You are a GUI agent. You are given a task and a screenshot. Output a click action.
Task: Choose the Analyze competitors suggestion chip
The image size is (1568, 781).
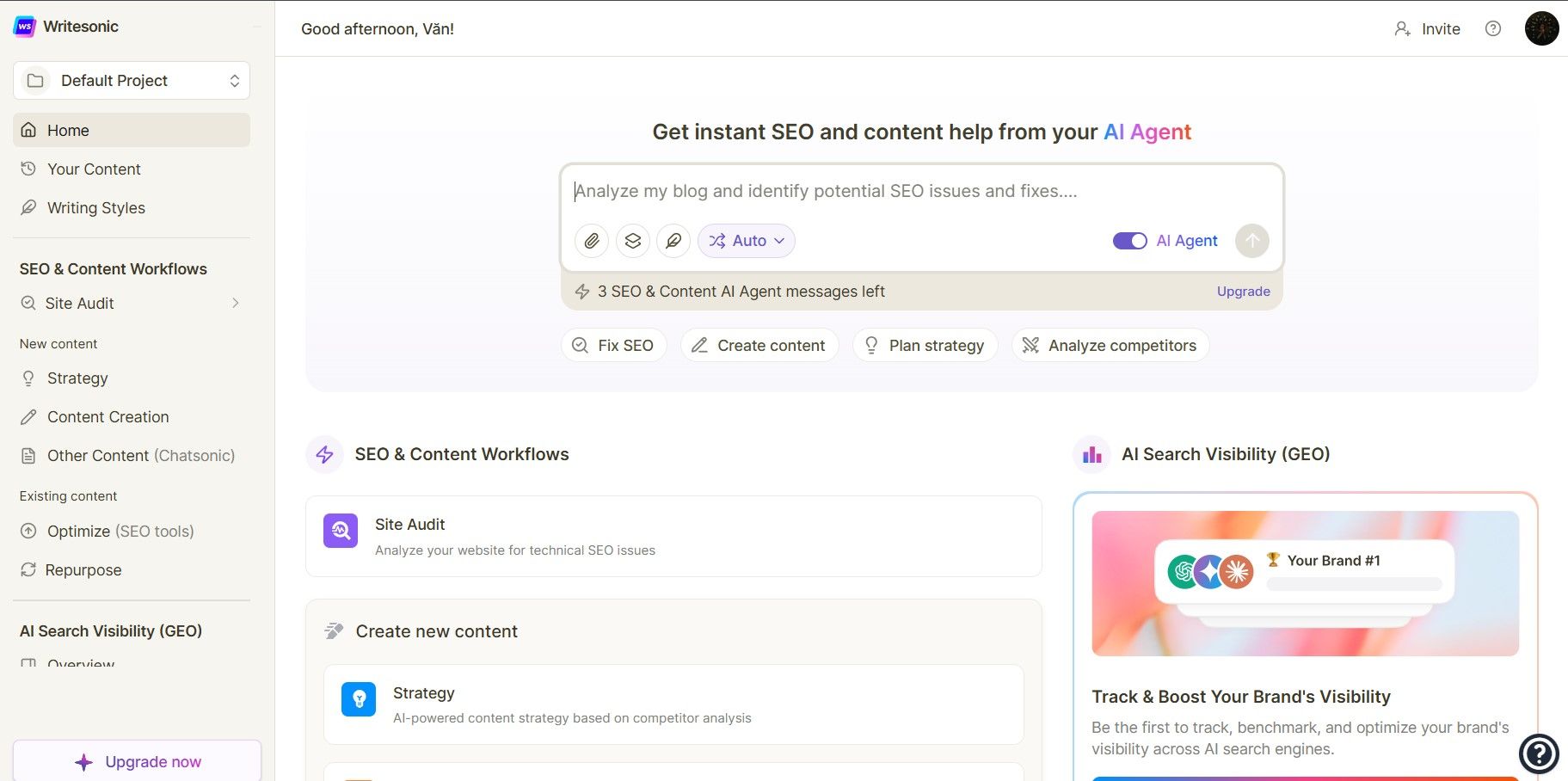pos(1110,346)
